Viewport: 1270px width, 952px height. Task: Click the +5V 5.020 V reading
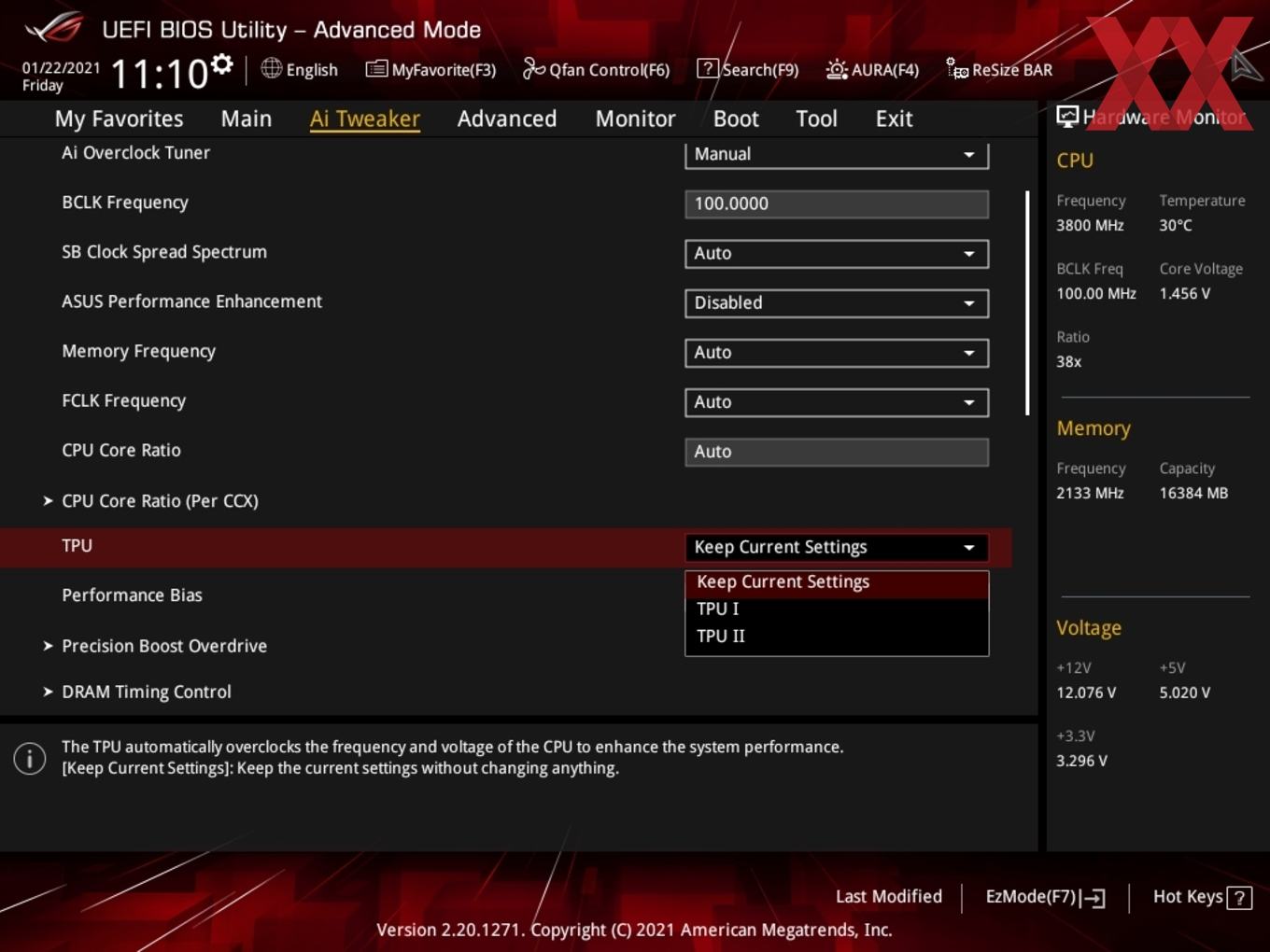1185,693
